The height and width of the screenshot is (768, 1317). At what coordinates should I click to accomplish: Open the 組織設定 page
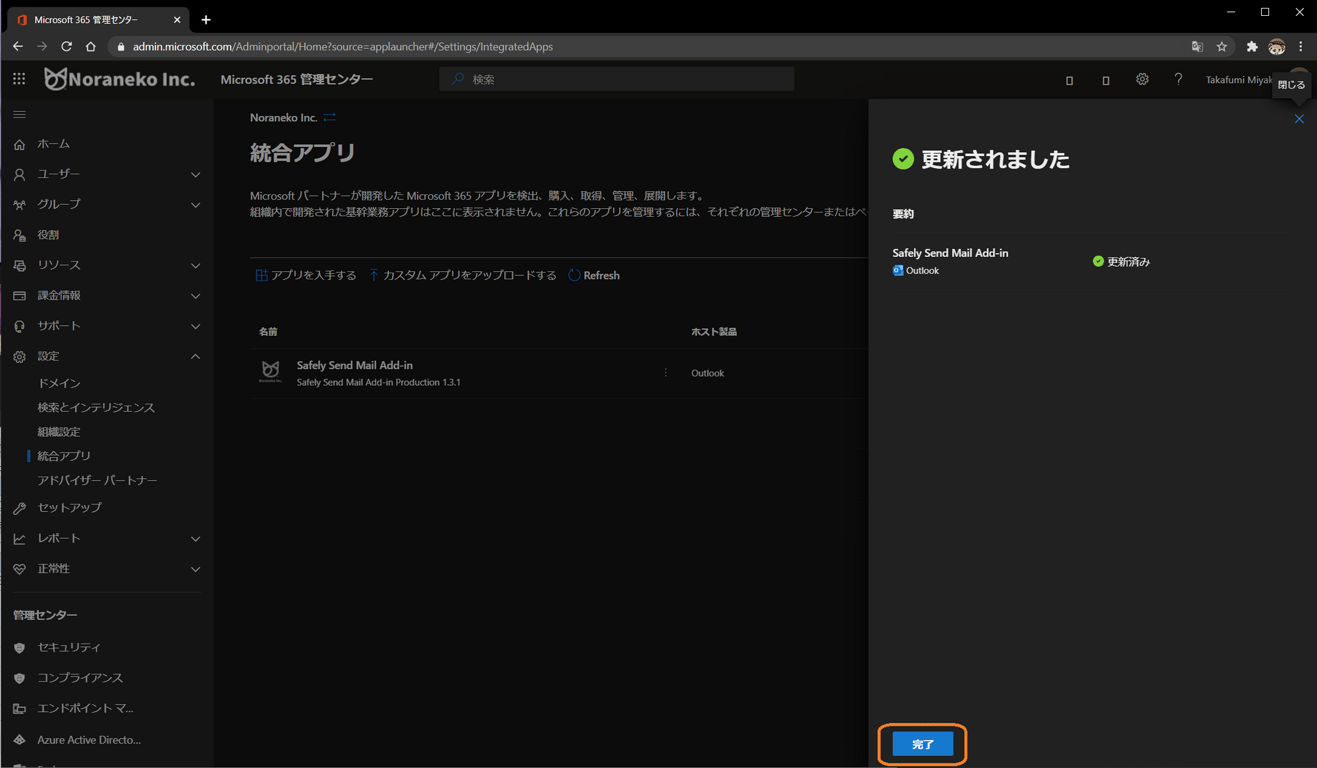click(x=59, y=432)
